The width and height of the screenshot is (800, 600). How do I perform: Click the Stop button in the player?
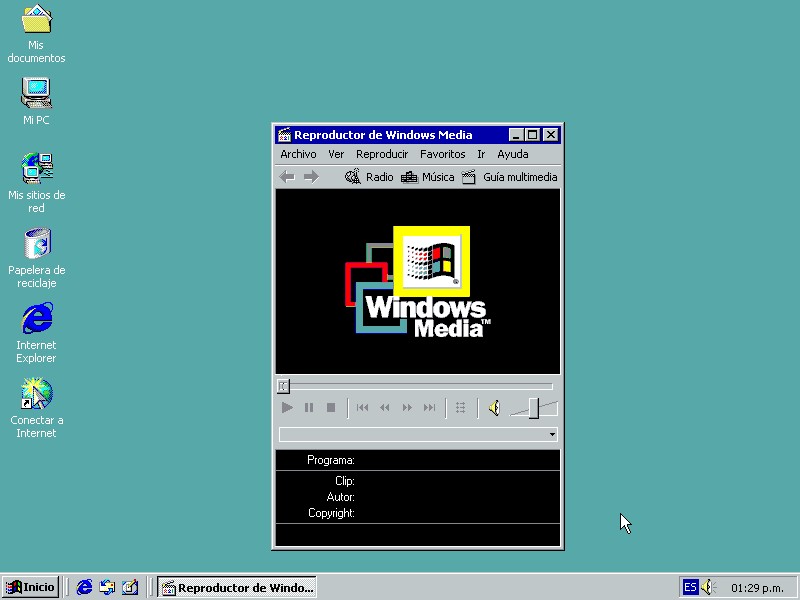click(331, 408)
